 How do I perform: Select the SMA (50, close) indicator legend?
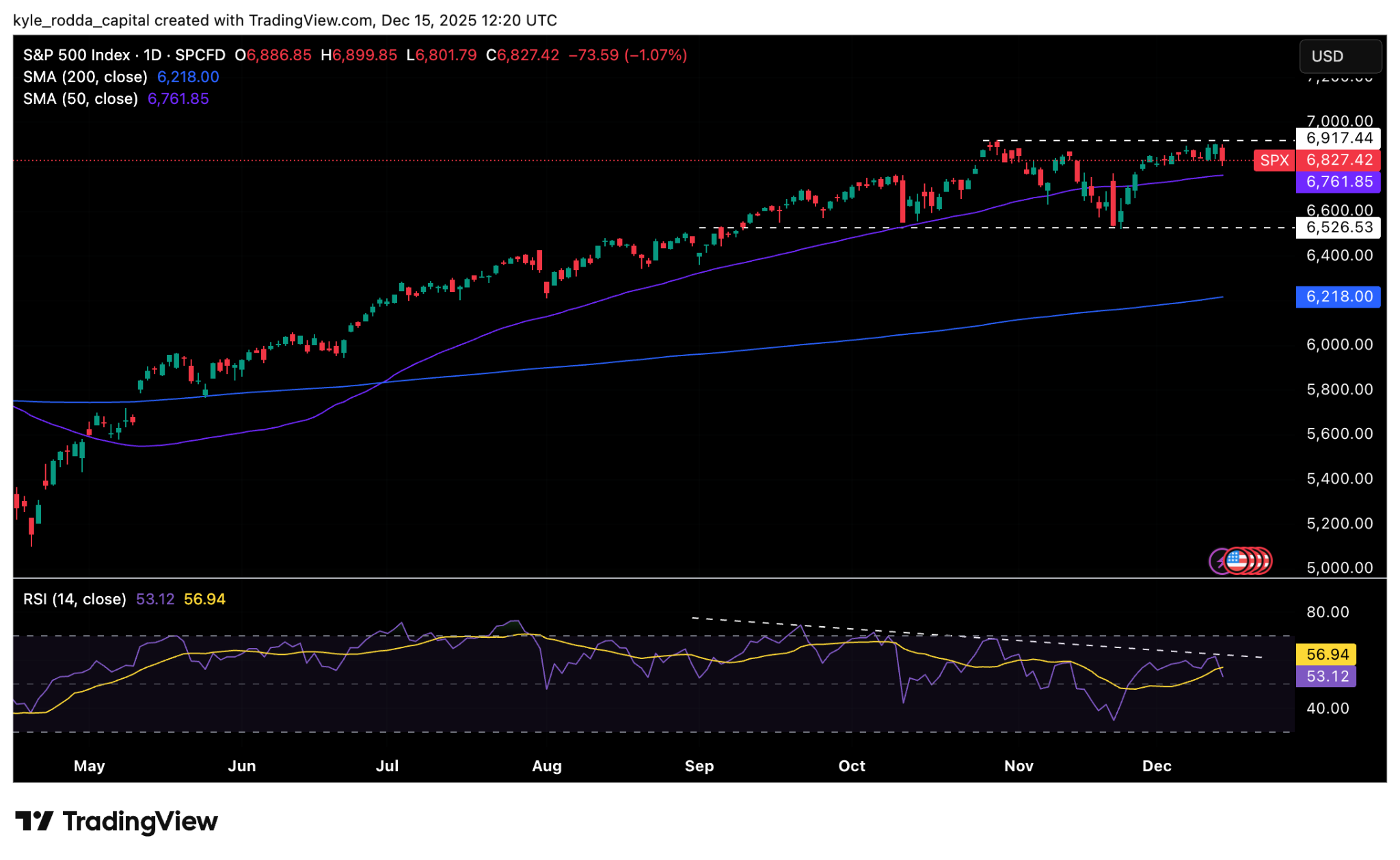pos(81,98)
